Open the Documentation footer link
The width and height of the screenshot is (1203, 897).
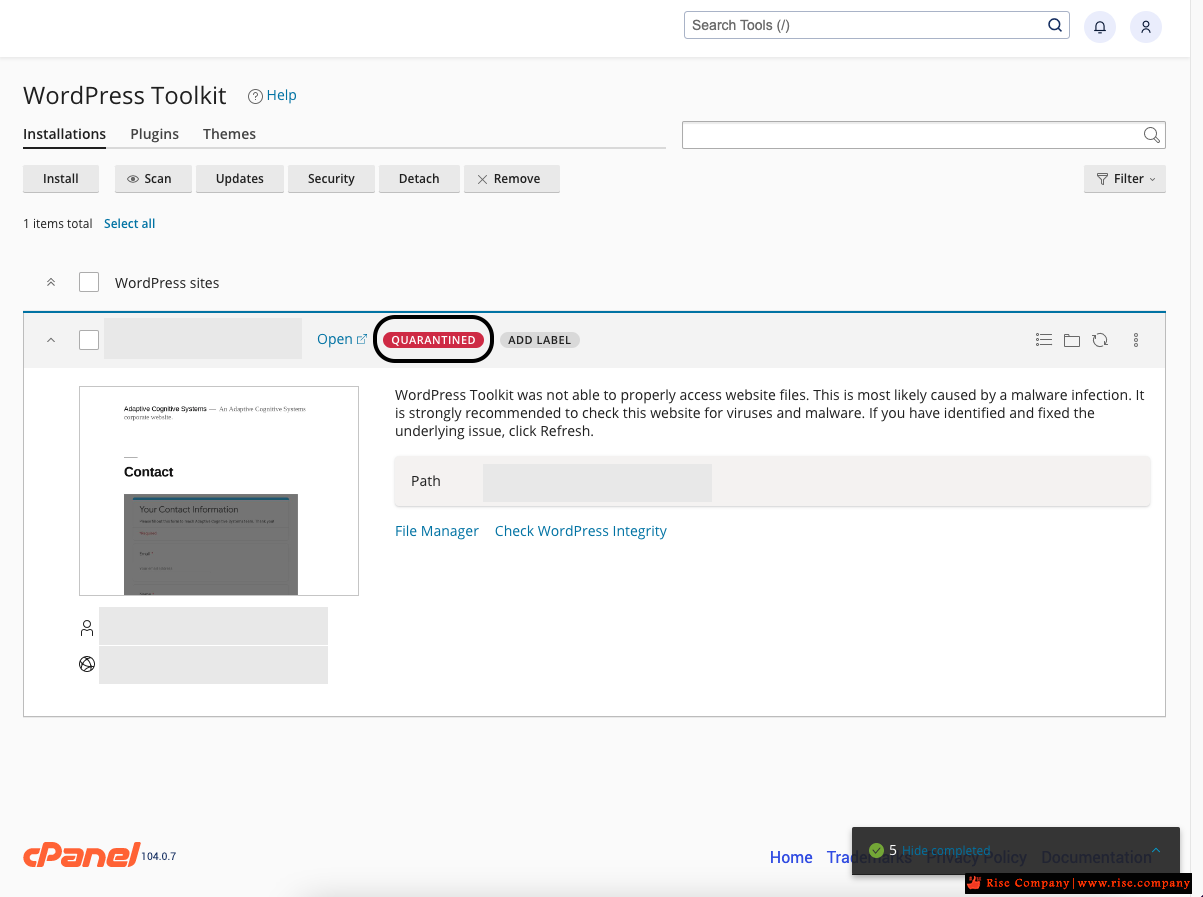point(1097,857)
